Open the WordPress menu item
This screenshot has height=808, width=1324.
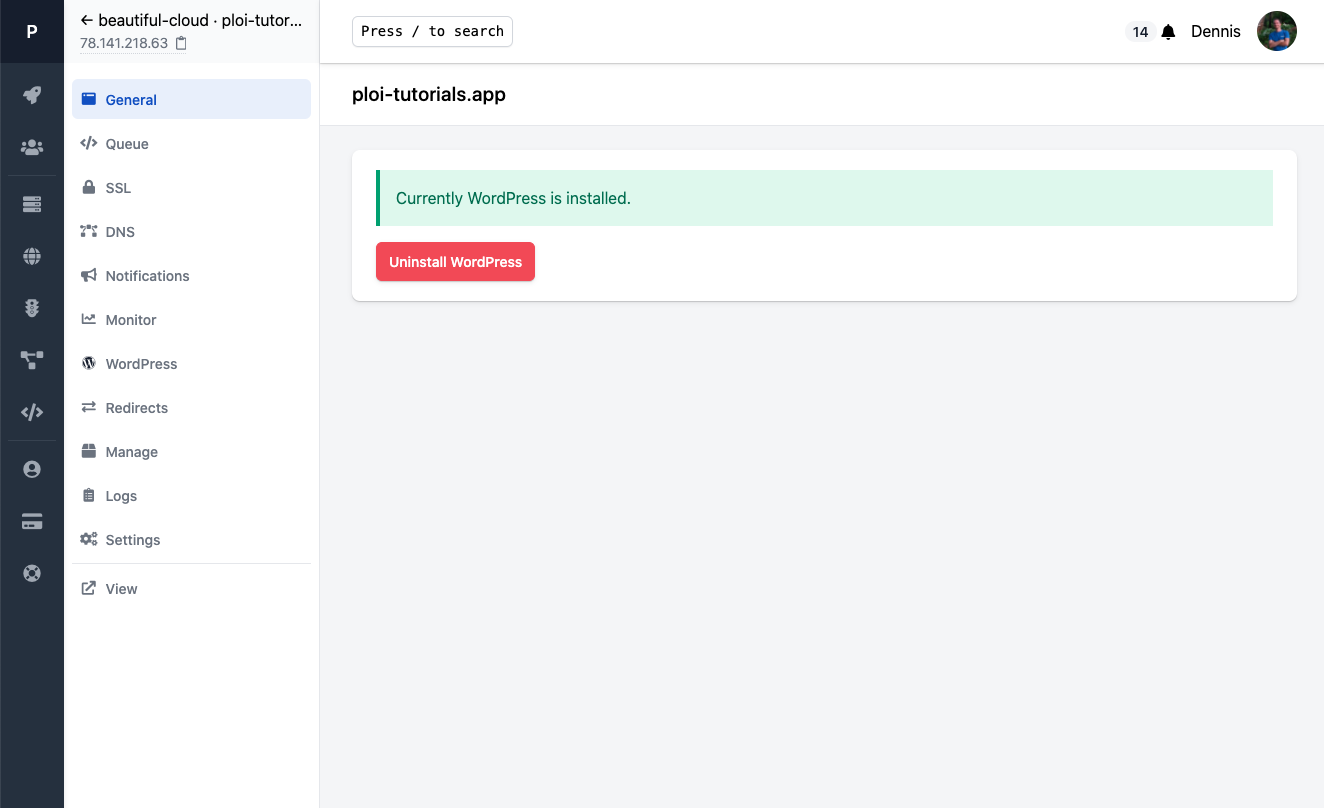(x=191, y=363)
